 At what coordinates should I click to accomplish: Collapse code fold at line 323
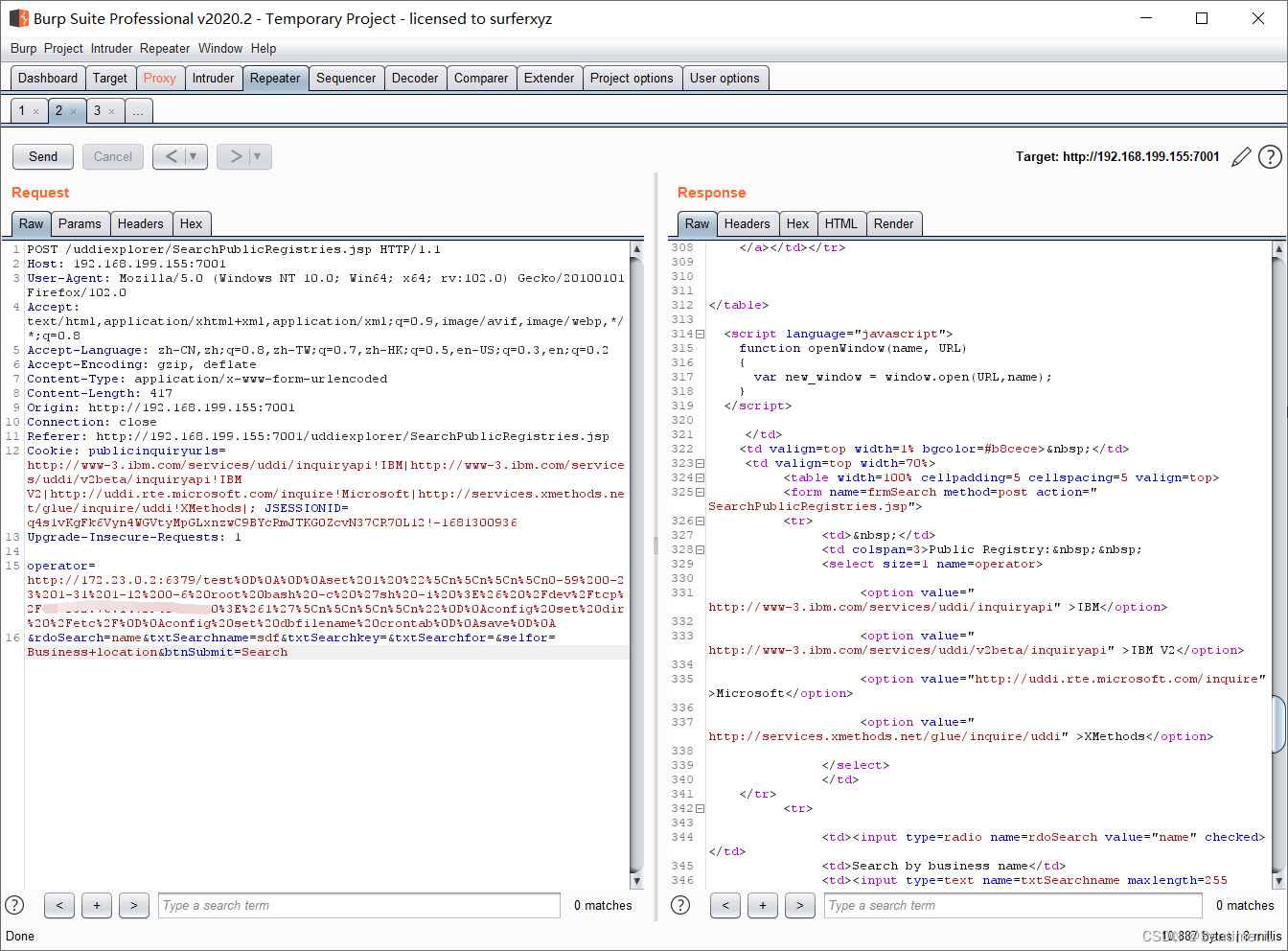coord(700,463)
